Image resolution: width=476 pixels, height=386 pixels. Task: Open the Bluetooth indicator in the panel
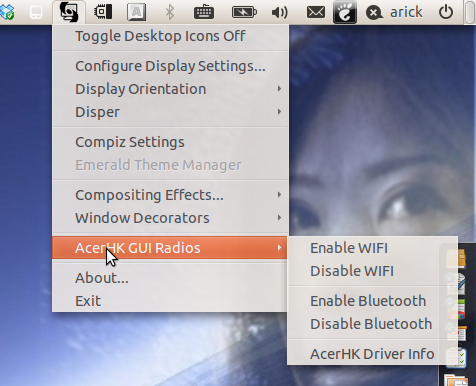coord(170,12)
